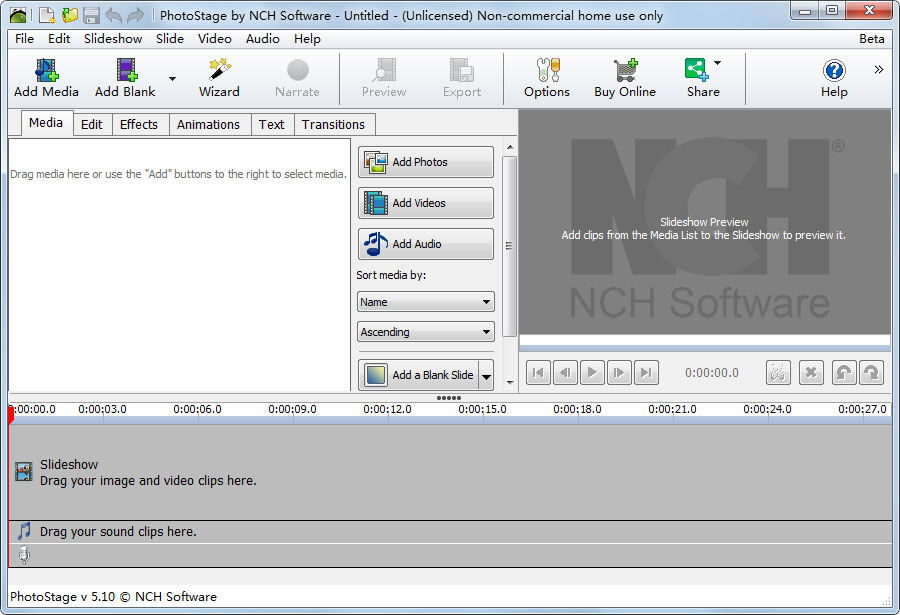
Task: Click the delete clip X icon
Action: [811, 373]
